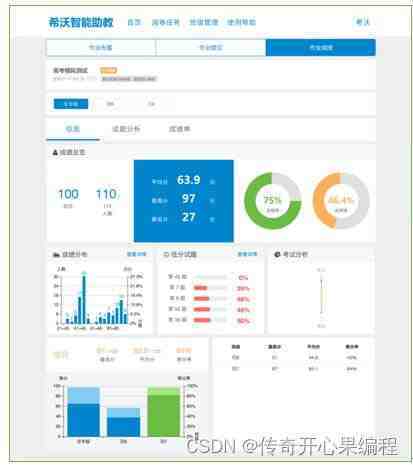This screenshot has height=465, width=413.
Task: Click the blue link in 低分试题 panel header
Action: coord(247,254)
